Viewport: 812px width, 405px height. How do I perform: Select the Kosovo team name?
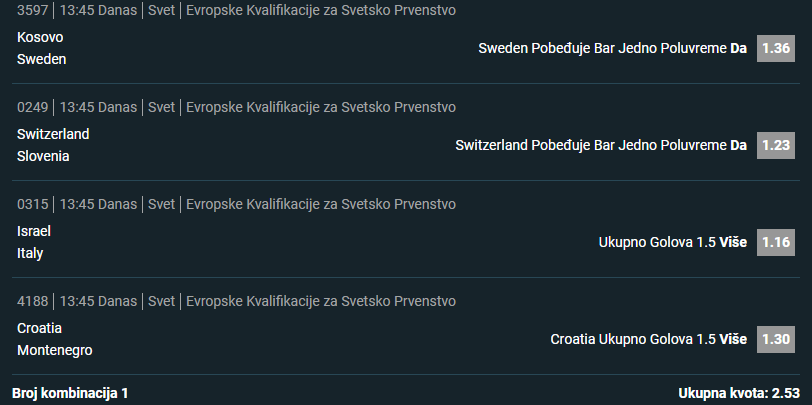(40, 37)
